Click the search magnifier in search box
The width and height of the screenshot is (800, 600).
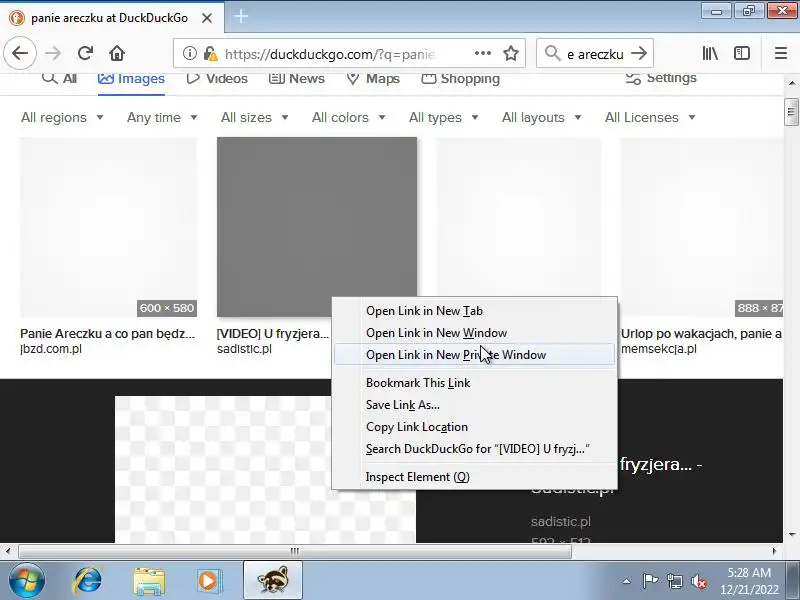552,53
